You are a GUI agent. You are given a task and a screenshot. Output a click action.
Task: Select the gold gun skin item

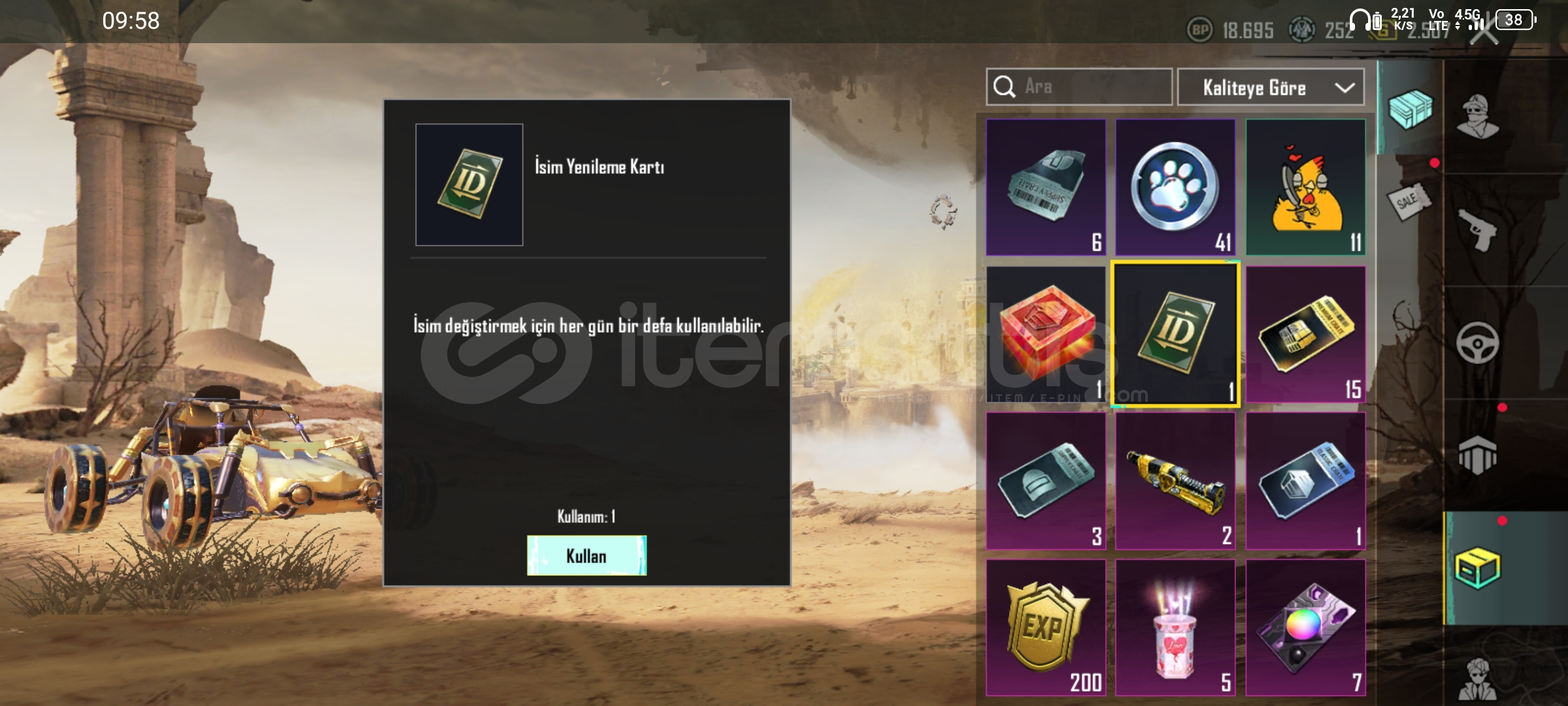[1175, 480]
